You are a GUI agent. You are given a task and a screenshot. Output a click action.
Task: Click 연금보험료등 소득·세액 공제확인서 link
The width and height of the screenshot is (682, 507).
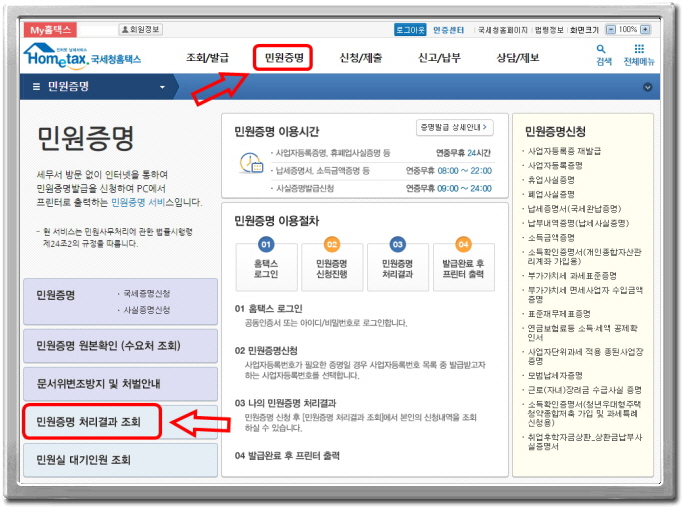[x=582, y=333]
